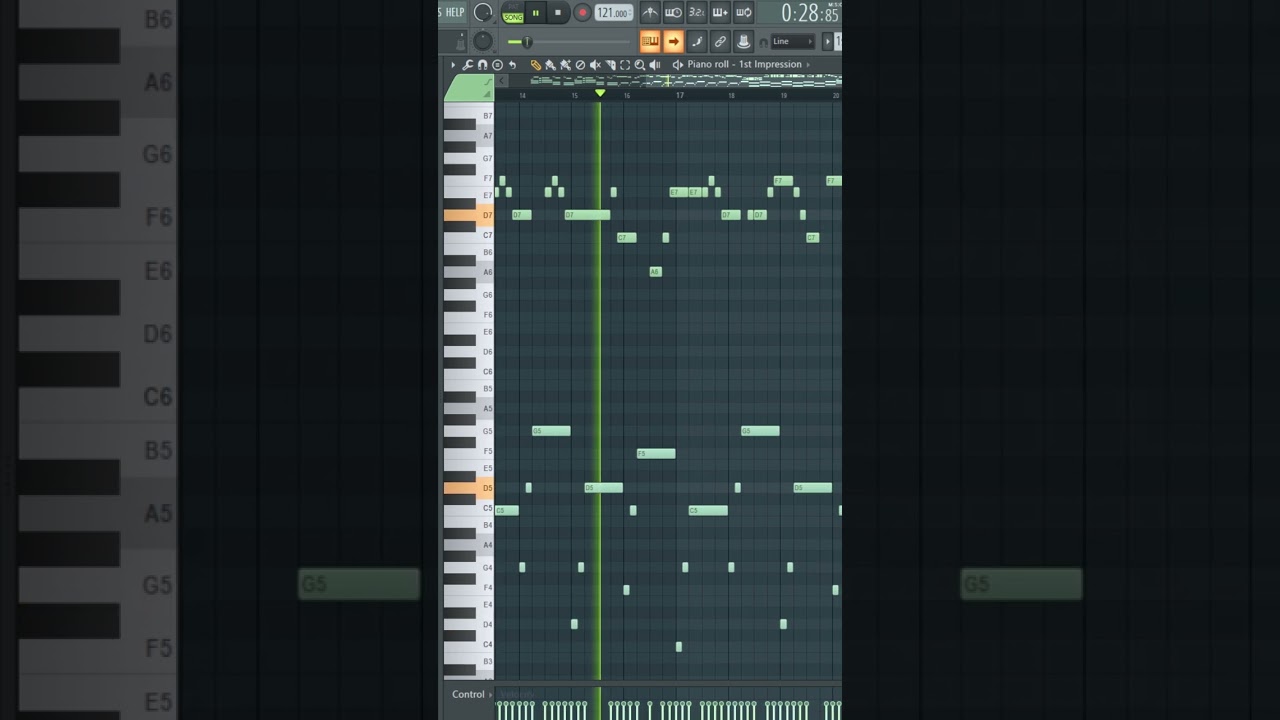1280x720 pixels.
Task: Click the A6 note block
Action: click(655, 272)
